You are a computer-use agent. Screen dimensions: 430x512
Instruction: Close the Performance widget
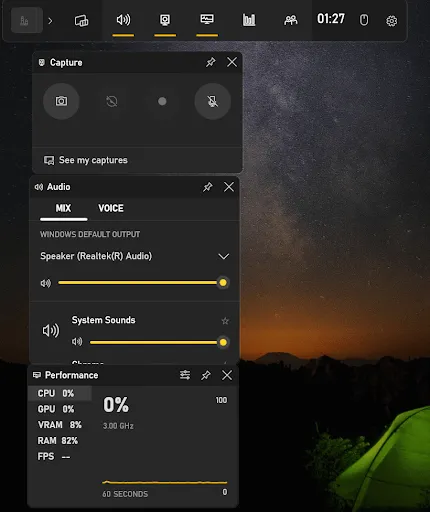coord(227,375)
